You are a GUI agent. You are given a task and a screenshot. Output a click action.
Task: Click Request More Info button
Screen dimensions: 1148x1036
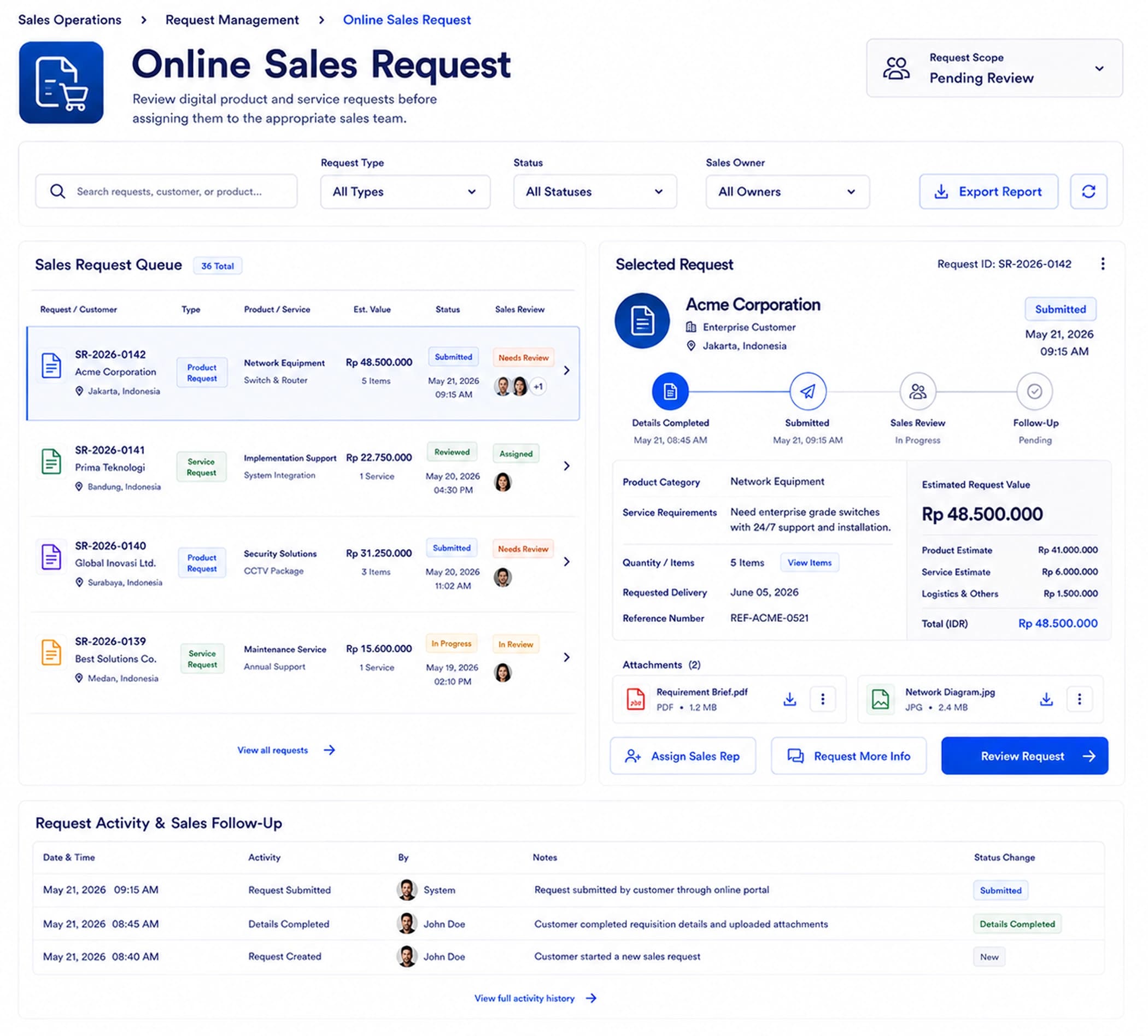[x=848, y=756]
